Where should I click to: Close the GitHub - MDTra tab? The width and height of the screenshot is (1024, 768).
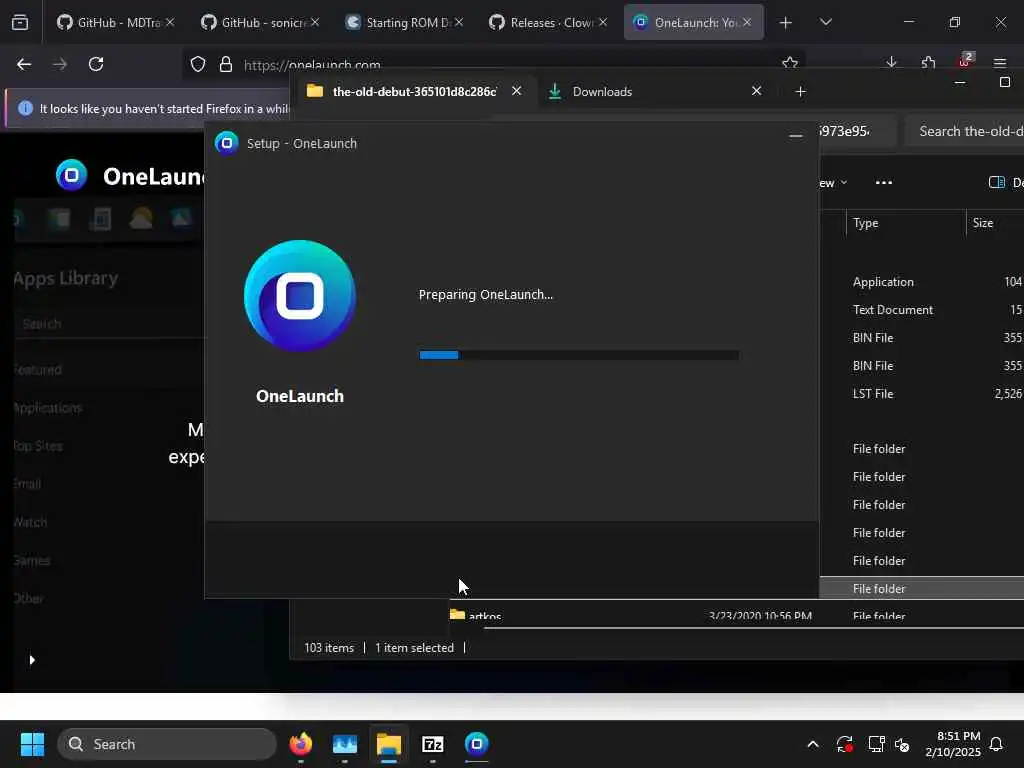click(x=170, y=22)
